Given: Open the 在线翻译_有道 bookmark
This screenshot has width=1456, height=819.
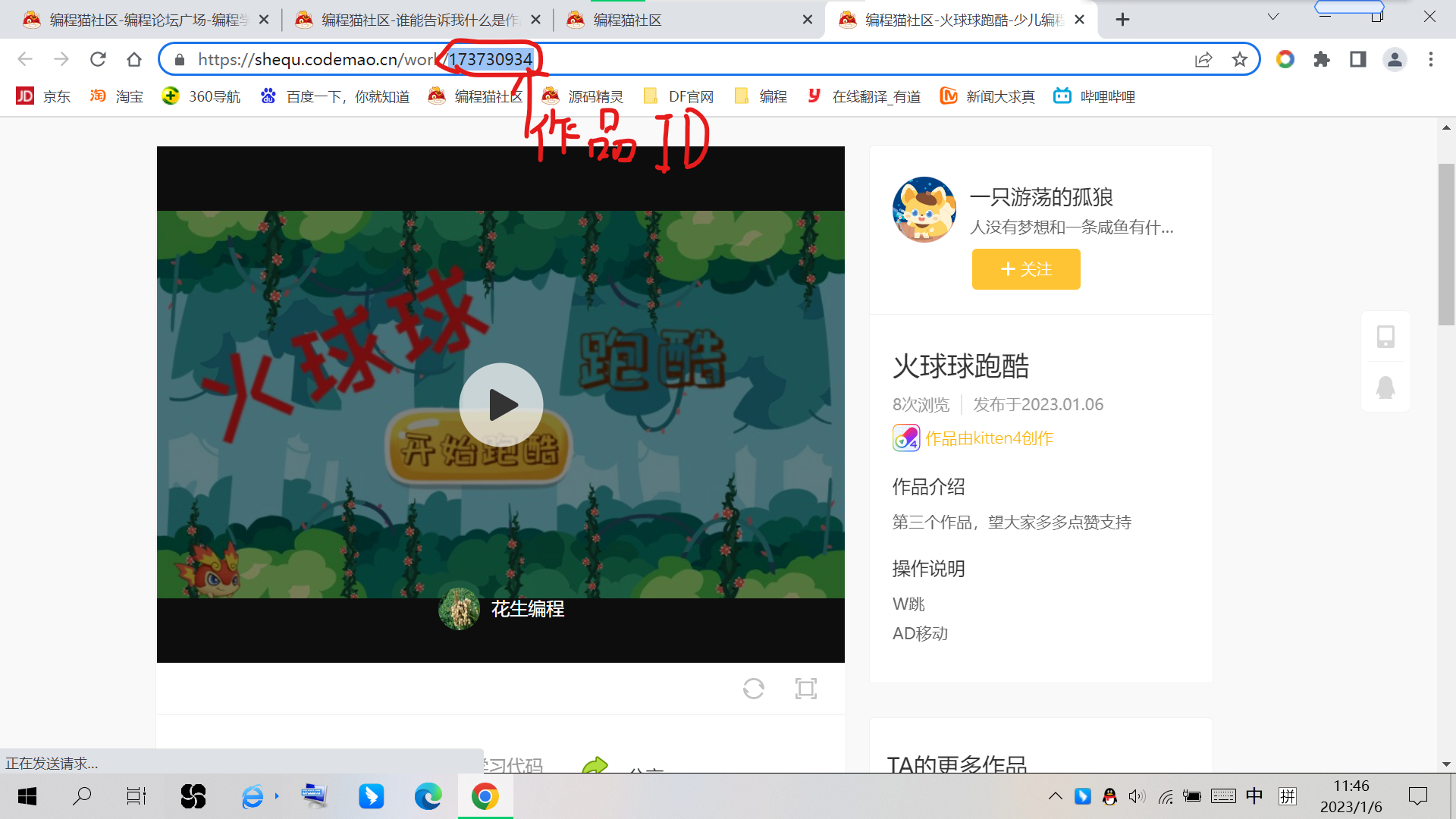Looking at the screenshot, I should [864, 96].
